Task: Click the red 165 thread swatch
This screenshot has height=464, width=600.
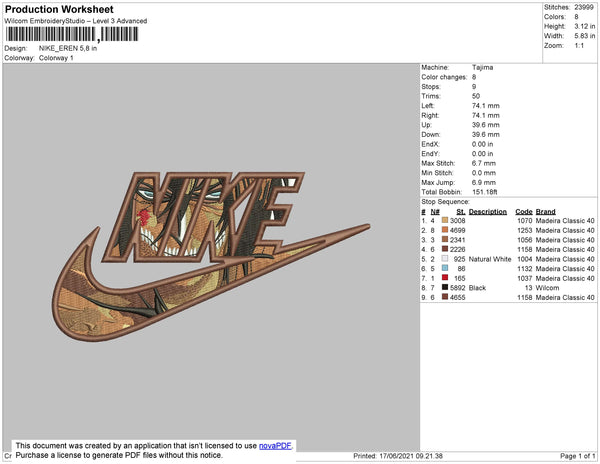Action: pyautogui.click(x=445, y=278)
